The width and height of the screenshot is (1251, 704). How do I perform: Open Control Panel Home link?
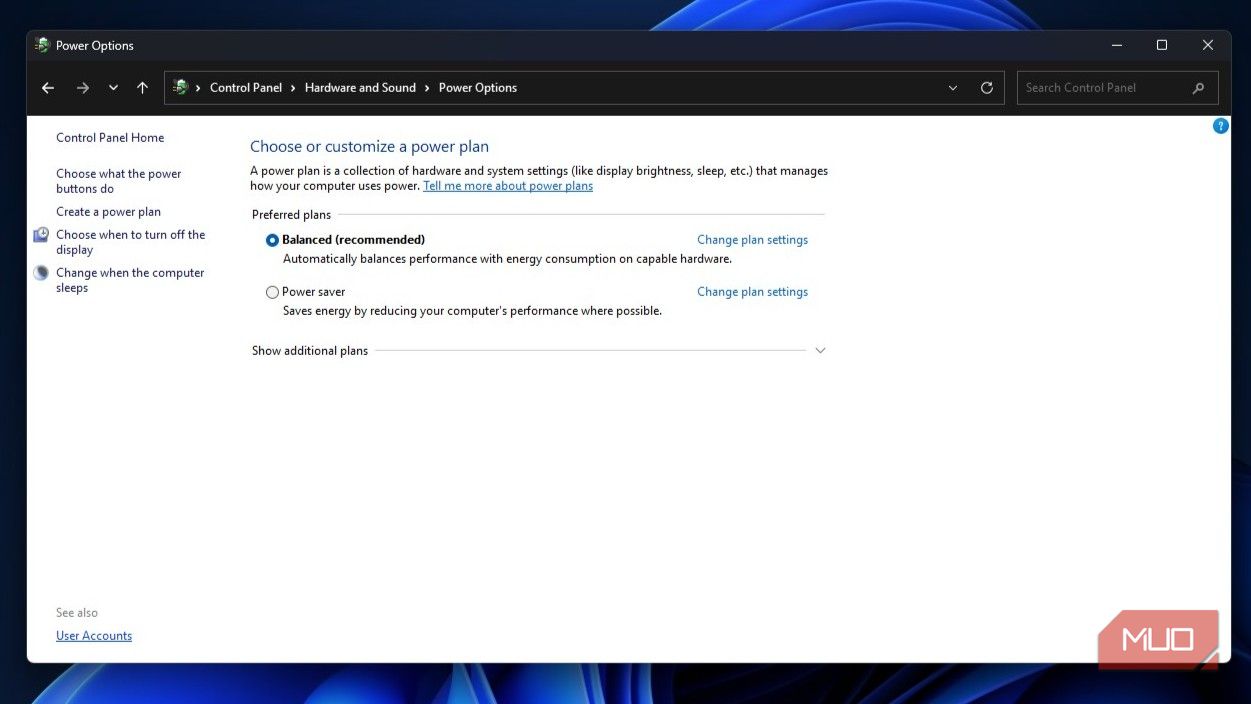110,138
